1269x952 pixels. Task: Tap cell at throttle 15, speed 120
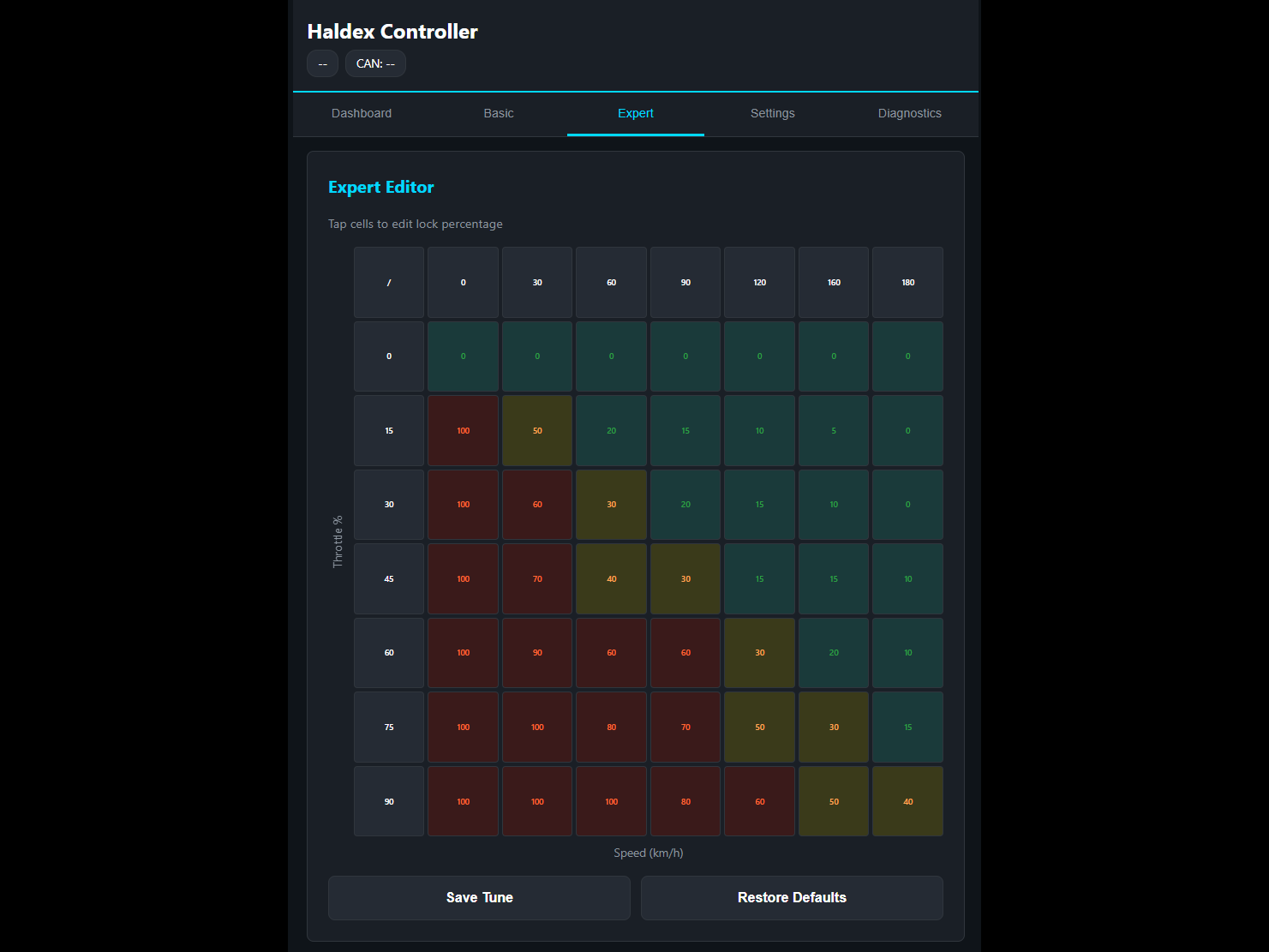click(x=759, y=431)
